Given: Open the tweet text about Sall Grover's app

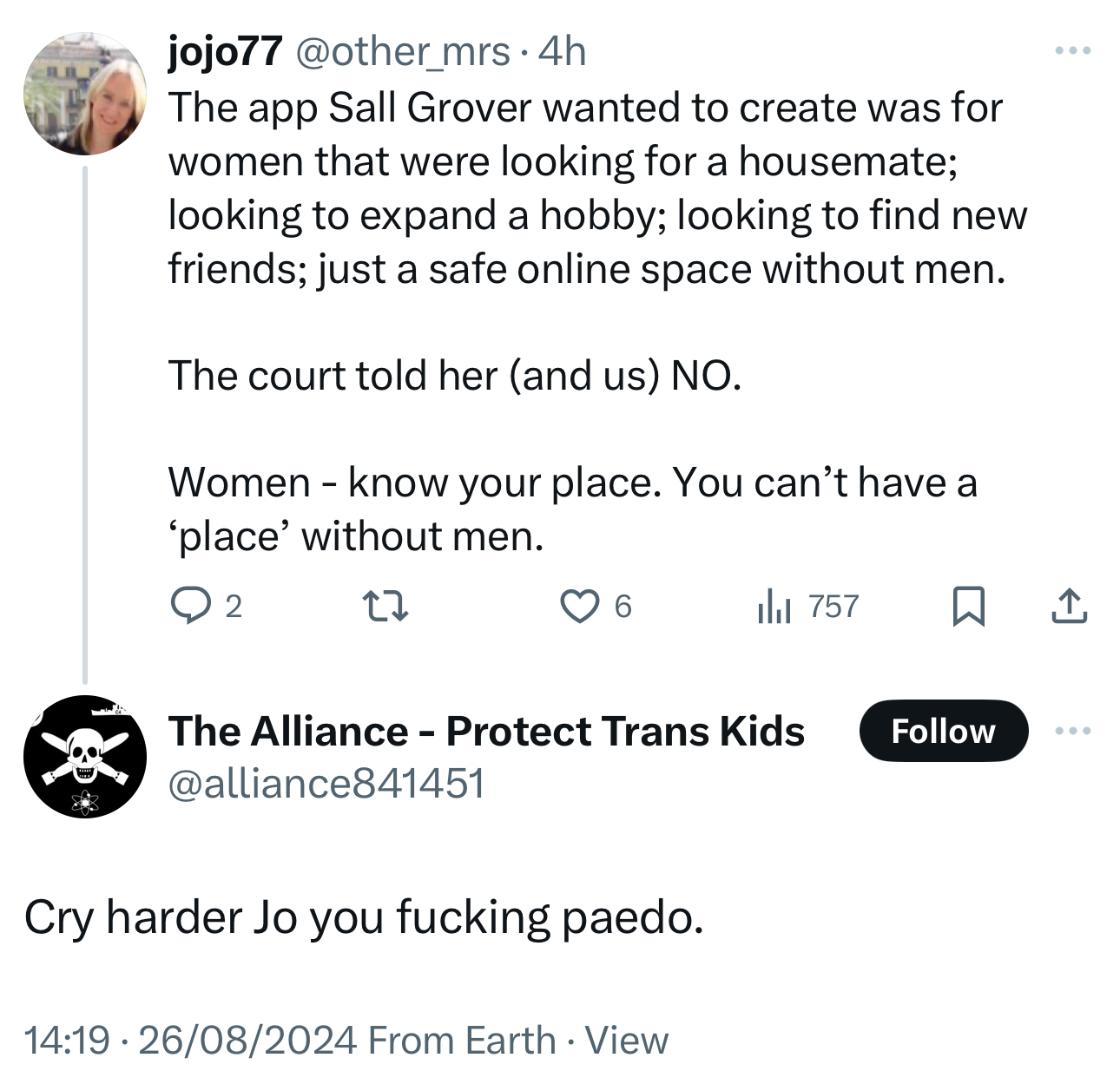Looking at the screenshot, I should (590, 188).
